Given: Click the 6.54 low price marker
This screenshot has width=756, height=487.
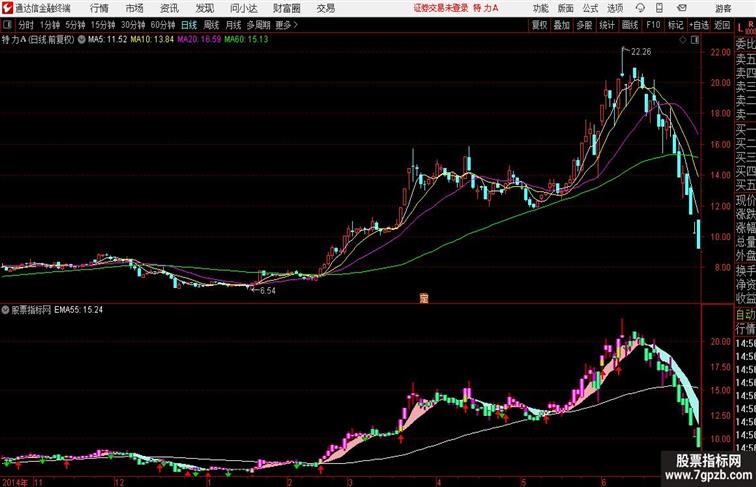Looking at the screenshot, I should (x=268, y=291).
